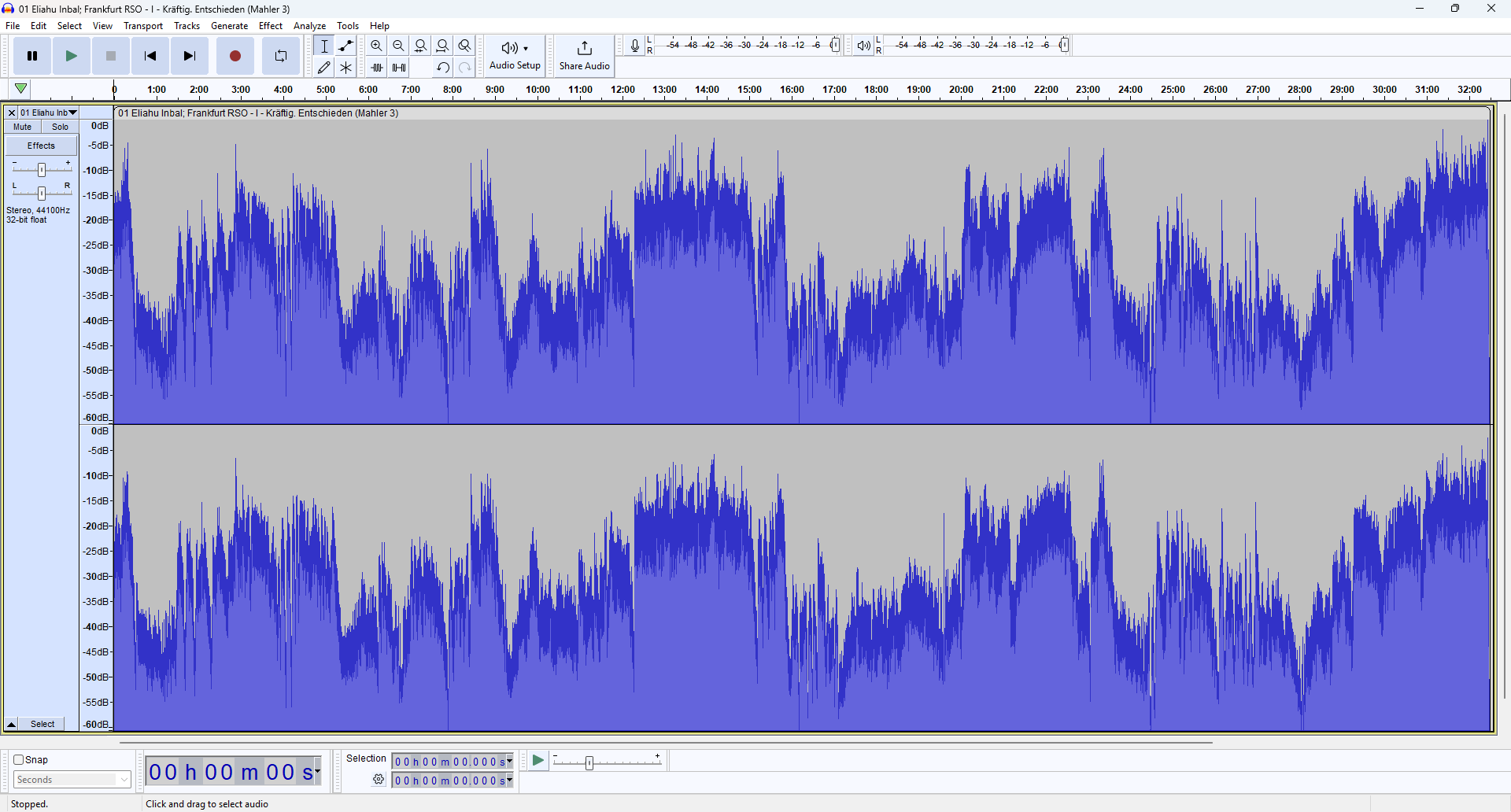Image resolution: width=1511 pixels, height=812 pixels.
Task: Open the Audio Setup dropdown
Action: (x=515, y=56)
